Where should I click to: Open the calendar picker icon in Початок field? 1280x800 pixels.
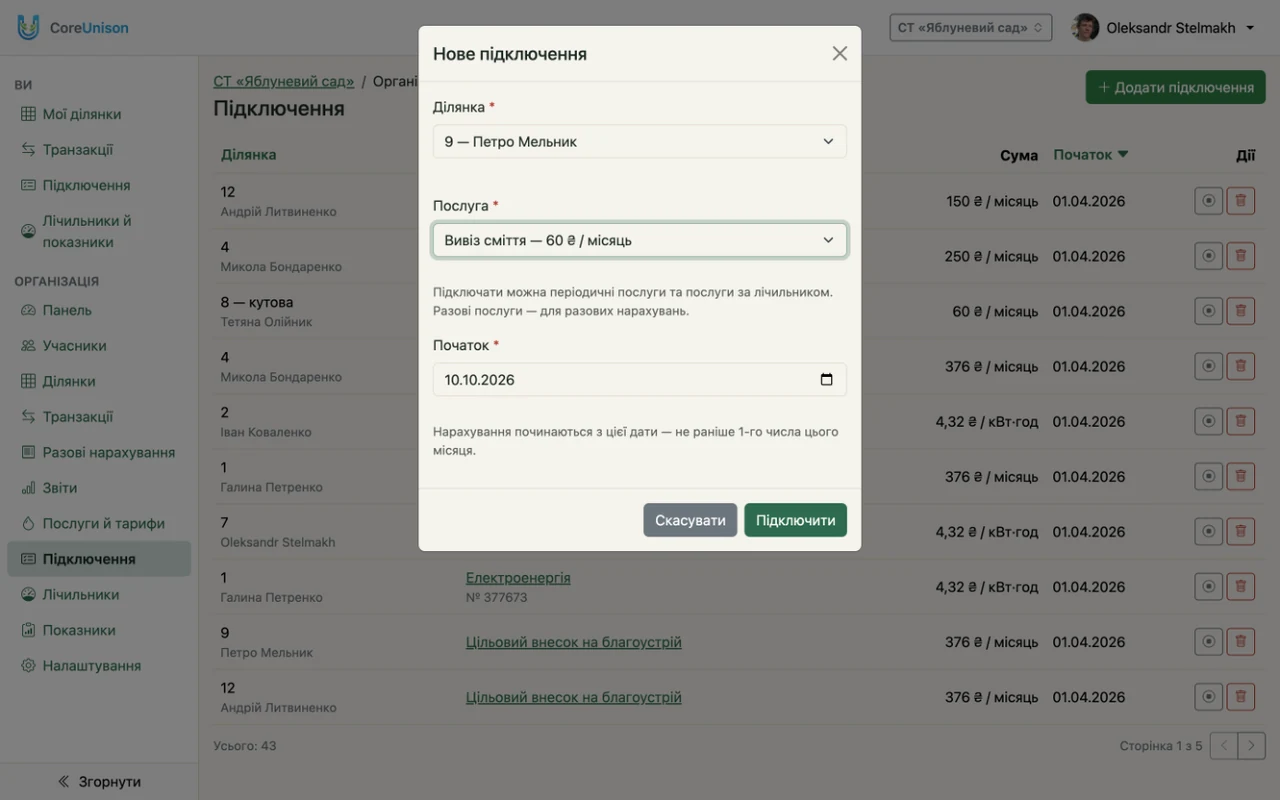click(826, 380)
